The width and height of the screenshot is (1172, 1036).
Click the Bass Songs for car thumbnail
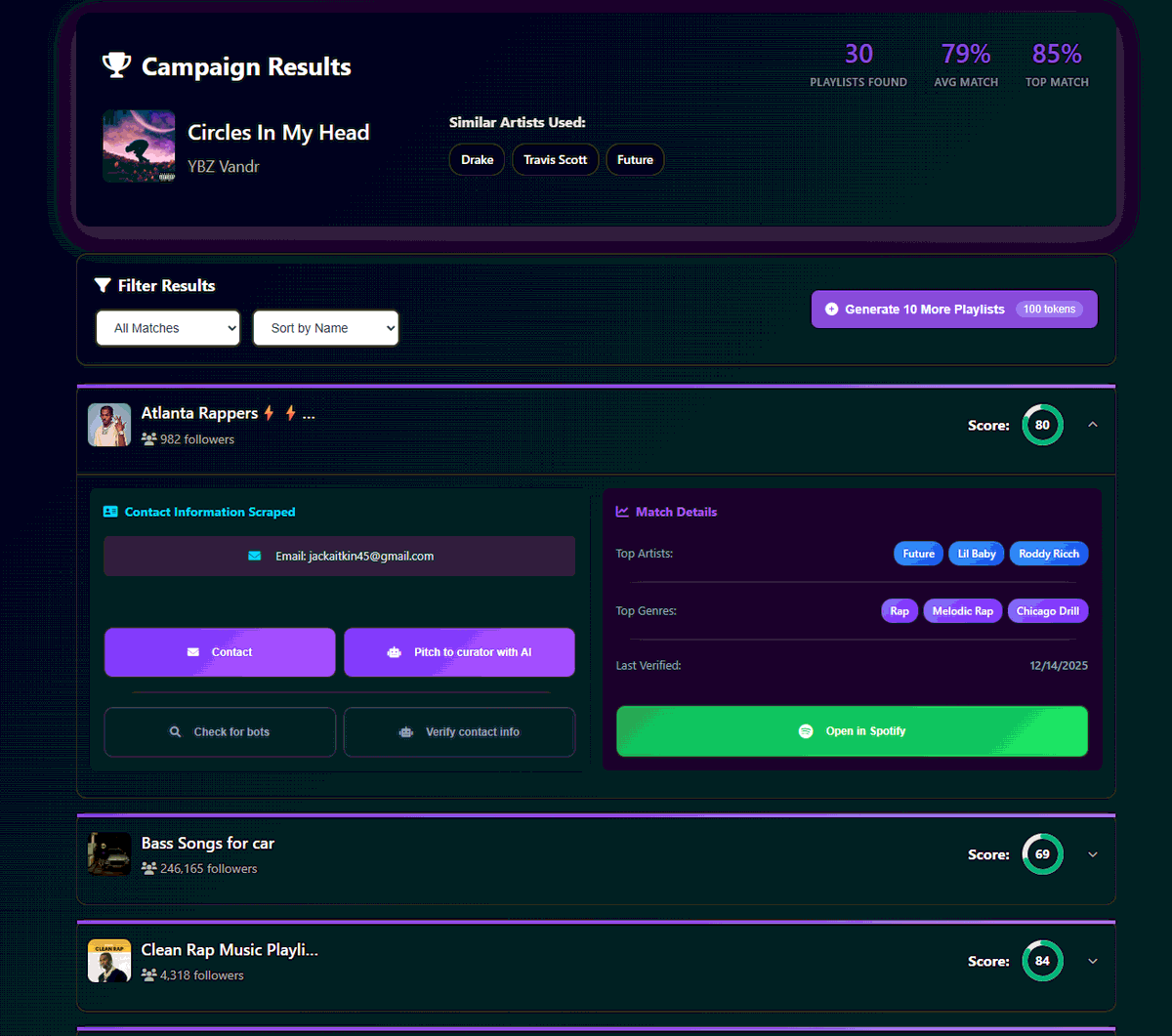tap(109, 854)
